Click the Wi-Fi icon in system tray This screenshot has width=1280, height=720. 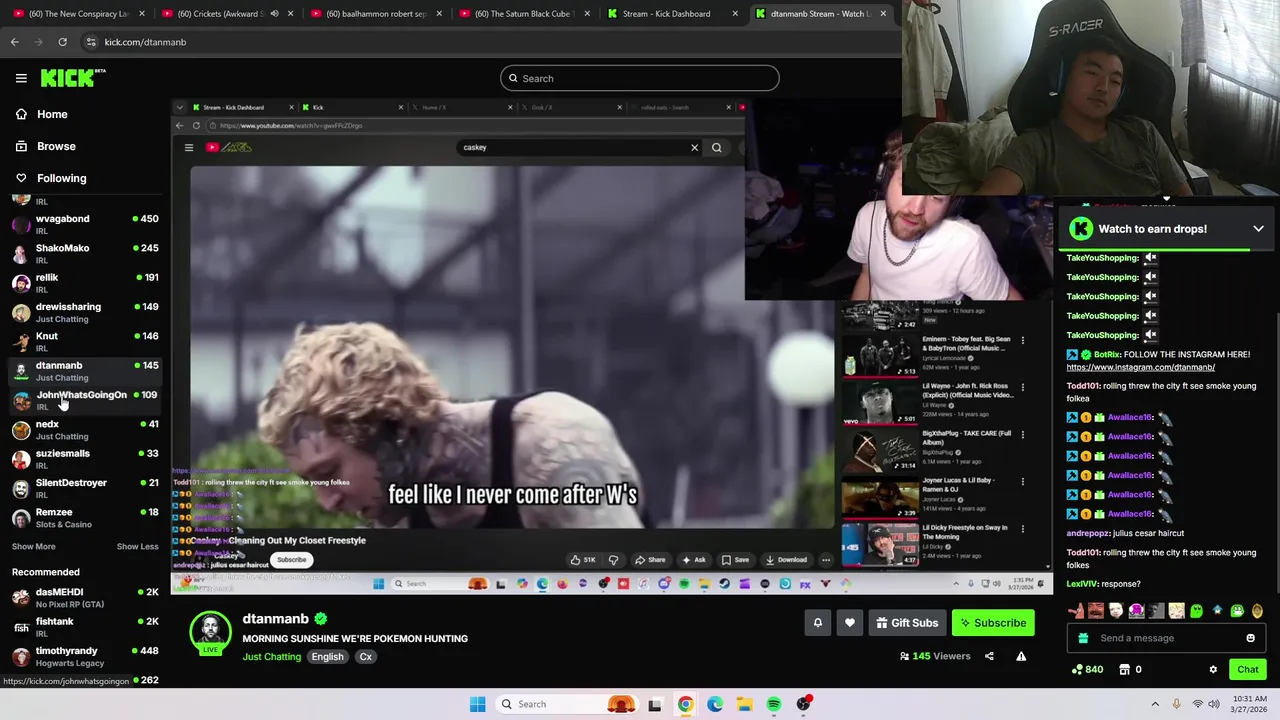pyautogui.click(x=1198, y=704)
